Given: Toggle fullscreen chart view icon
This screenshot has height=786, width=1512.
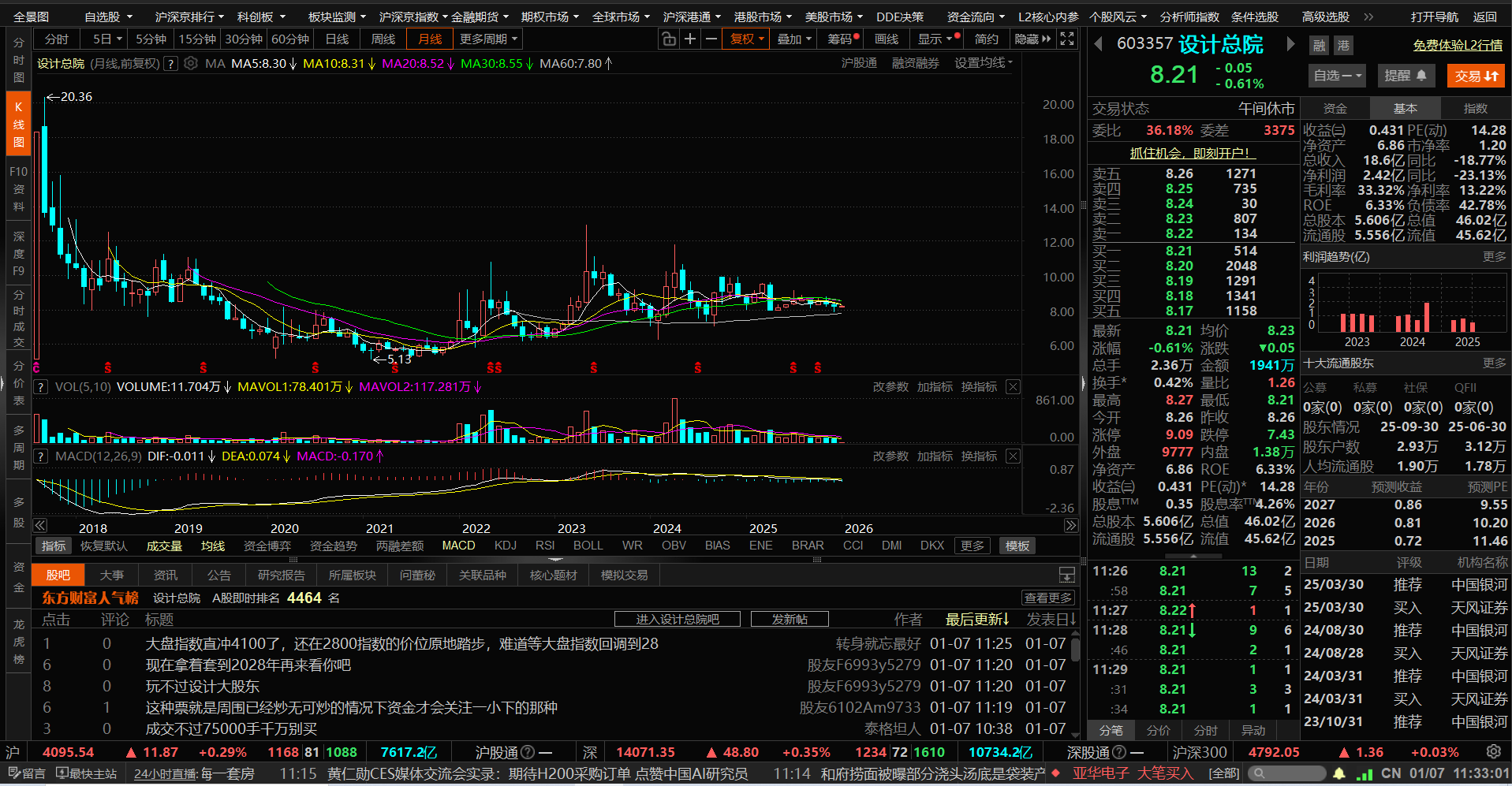Looking at the screenshot, I should (1067, 39).
